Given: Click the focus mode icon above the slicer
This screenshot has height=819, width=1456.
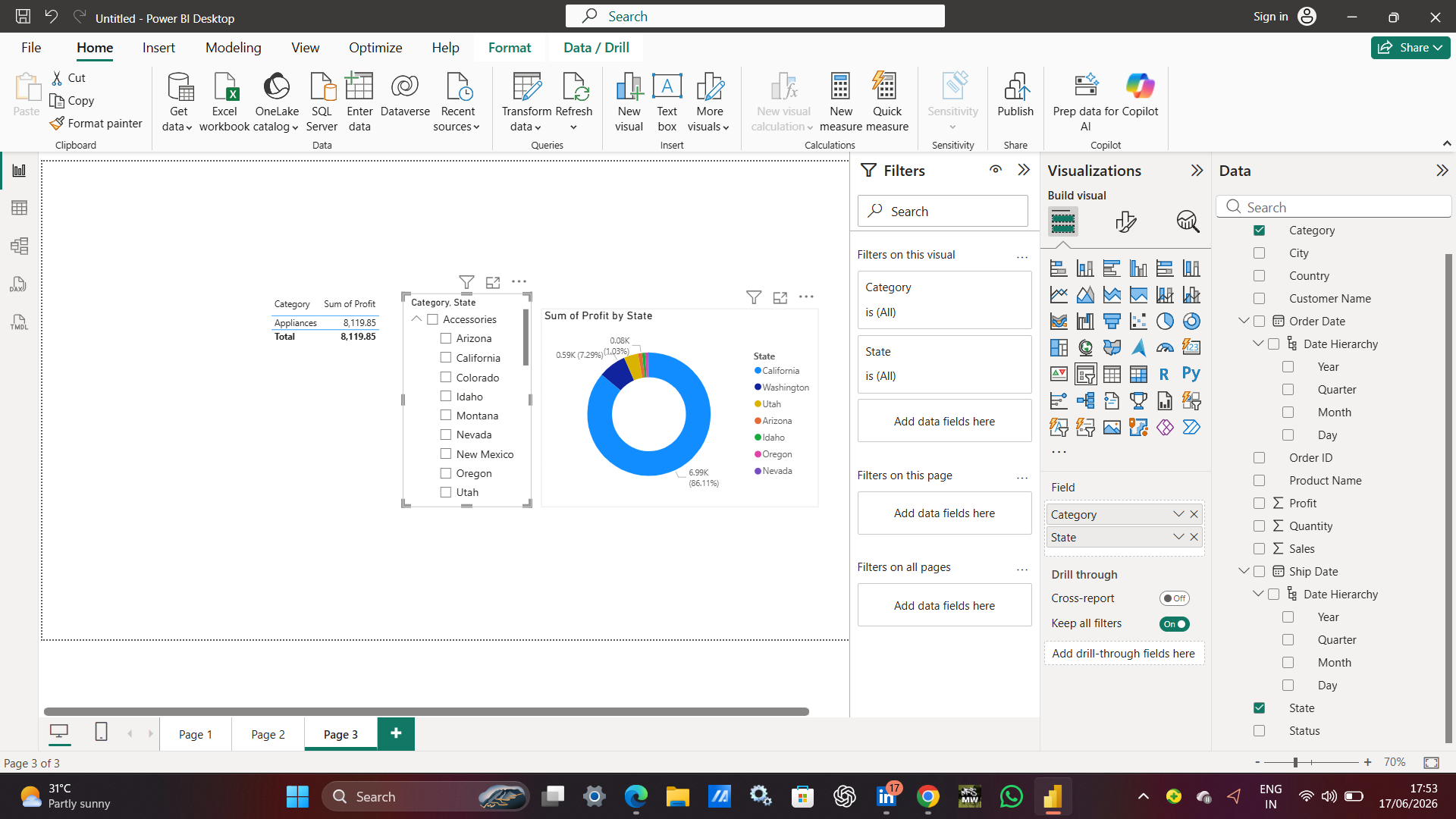Looking at the screenshot, I should pos(493,282).
